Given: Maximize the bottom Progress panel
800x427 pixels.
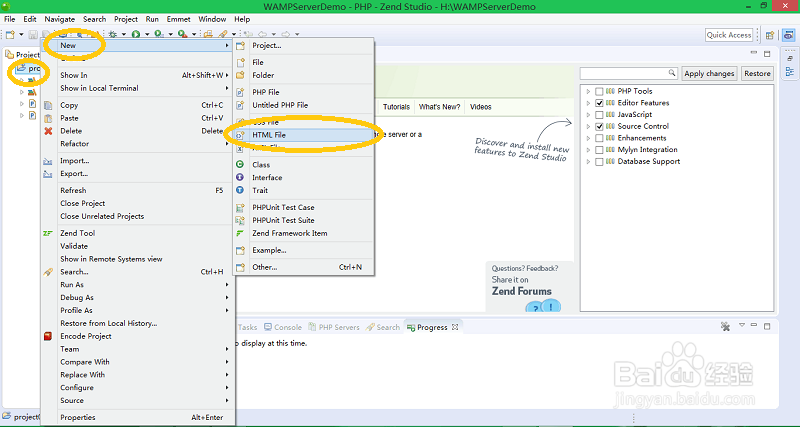Looking at the screenshot, I should (767, 326).
